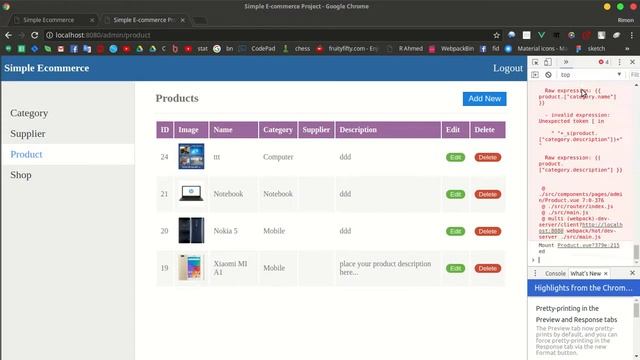Viewport: 640px width, 360px height.
Task: Toggle DevTools device toolbar icon
Action: click(548, 62)
